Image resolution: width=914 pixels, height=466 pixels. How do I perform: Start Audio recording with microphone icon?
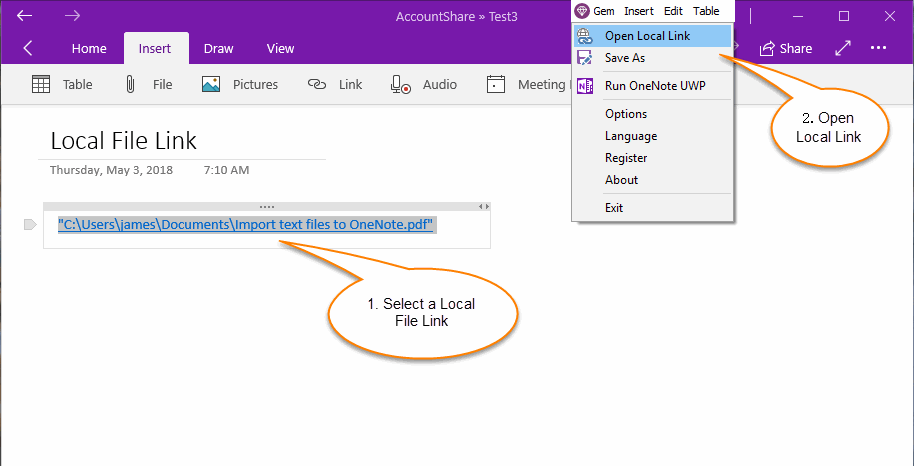(x=400, y=85)
